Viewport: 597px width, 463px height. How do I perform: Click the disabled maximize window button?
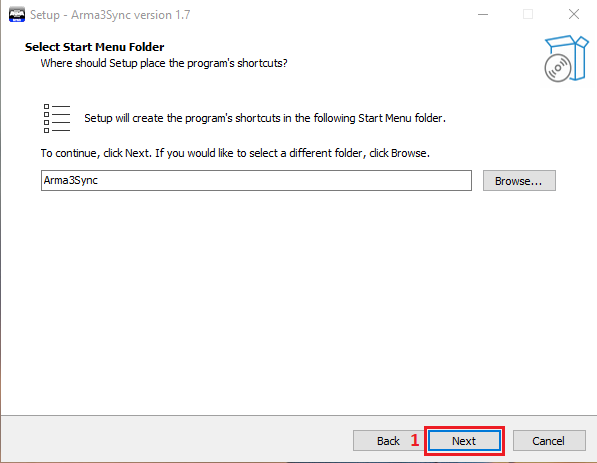(x=528, y=14)
